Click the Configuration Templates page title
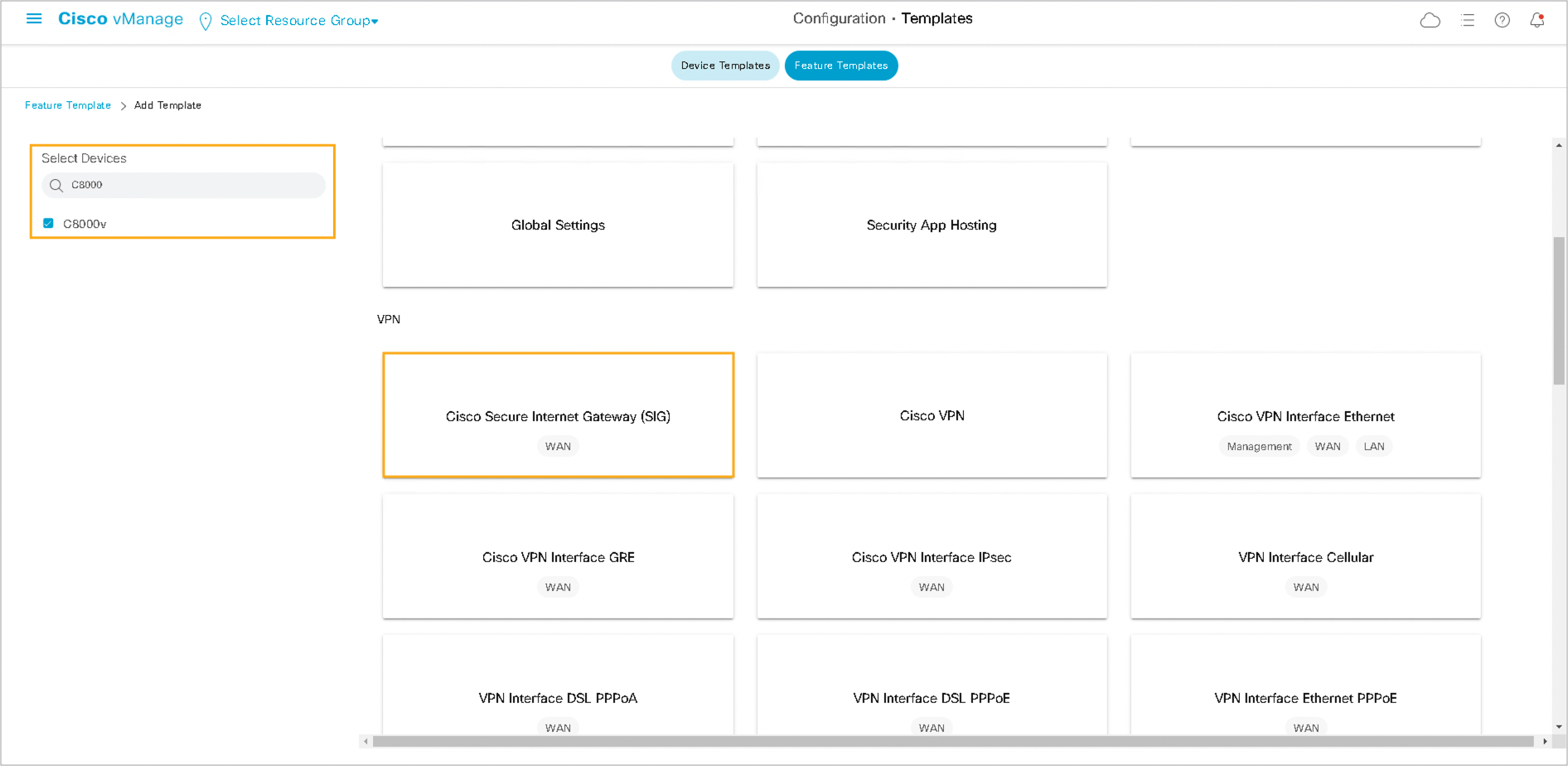This screenshot has height=766, width=1568. pos(883,18)
